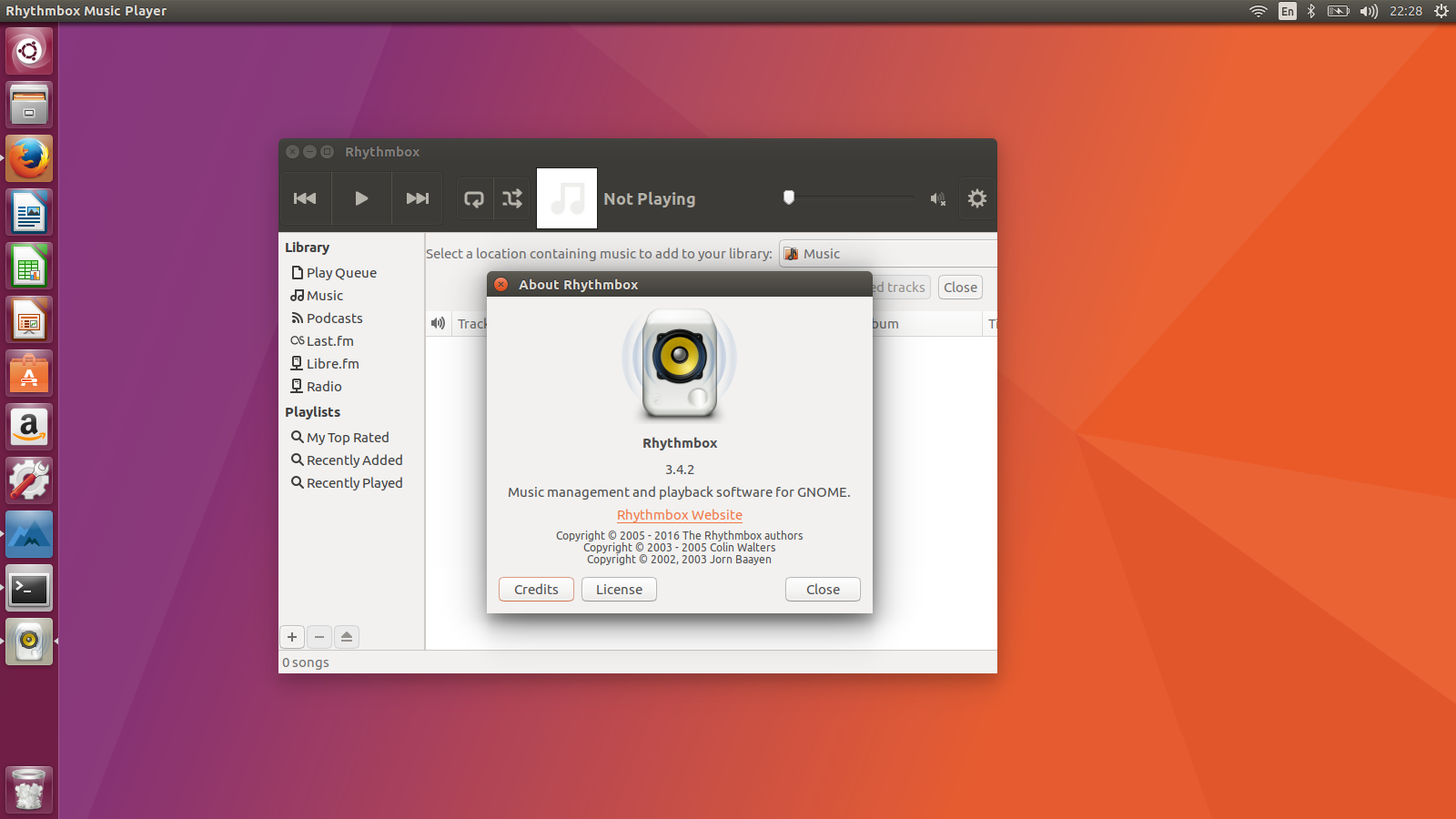Open the Trash
The width and height of the screenshot is (1456, 819).
tap(29, 790)
